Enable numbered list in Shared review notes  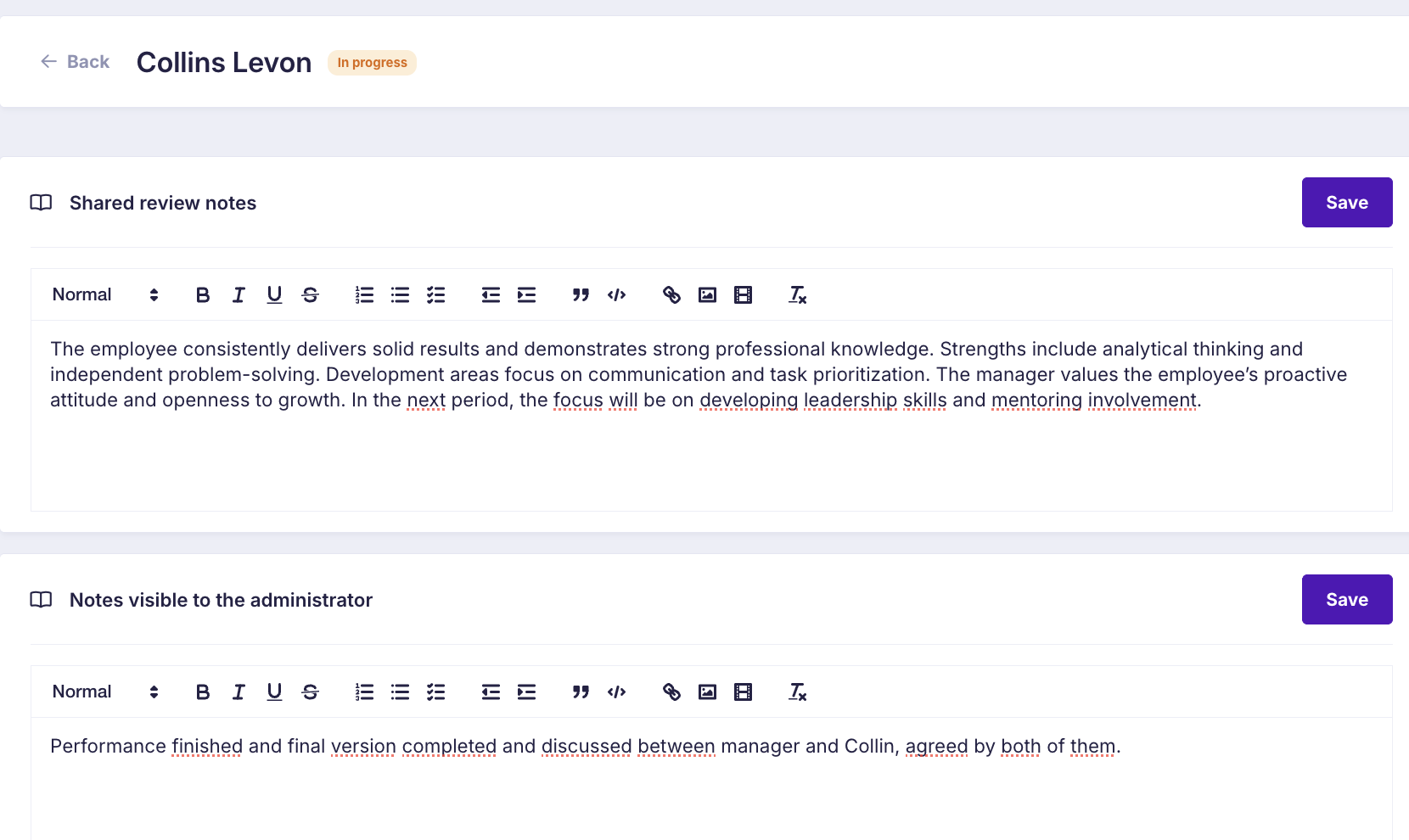tap(364, 295)
